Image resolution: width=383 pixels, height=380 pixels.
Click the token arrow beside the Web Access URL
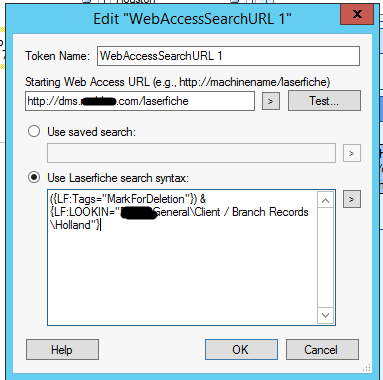pyautogui.click(x=271, y=101)
